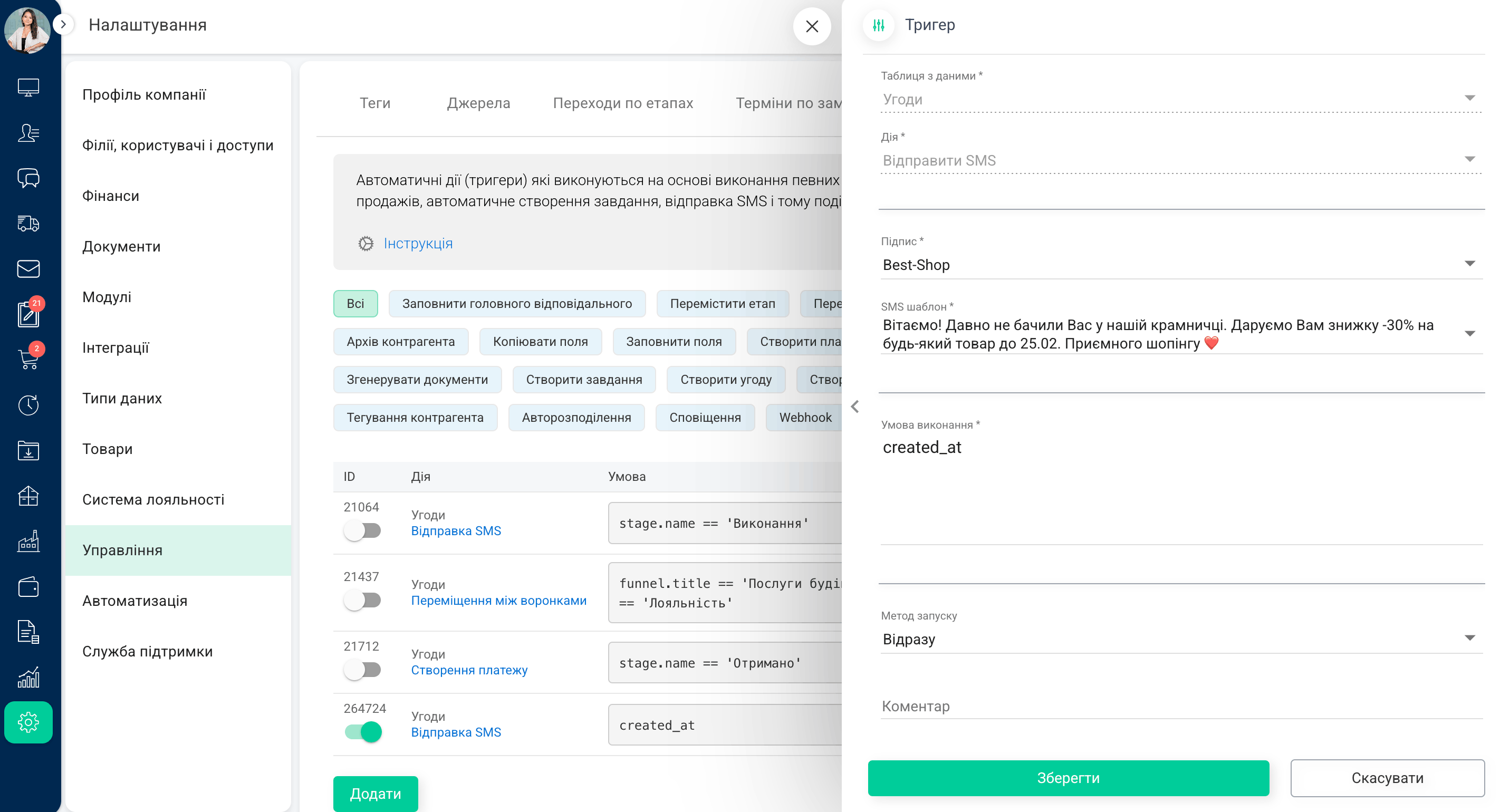Filter triggers by the Webhook chip
The image size is (1500, 812).
(x=804, y=418)
